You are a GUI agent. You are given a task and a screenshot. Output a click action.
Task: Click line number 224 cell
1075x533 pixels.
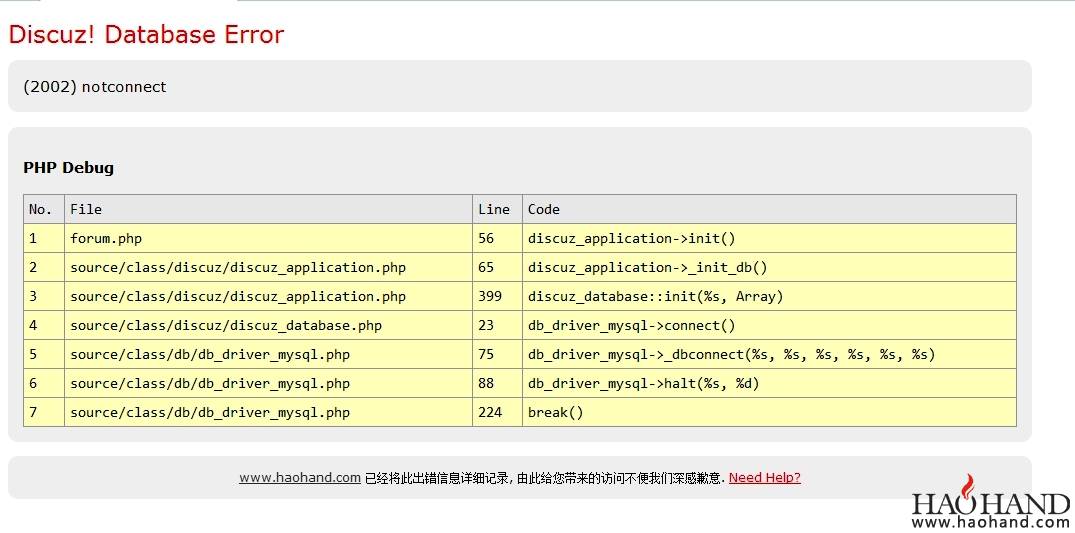pyautogui.click(x=497, y=412)
